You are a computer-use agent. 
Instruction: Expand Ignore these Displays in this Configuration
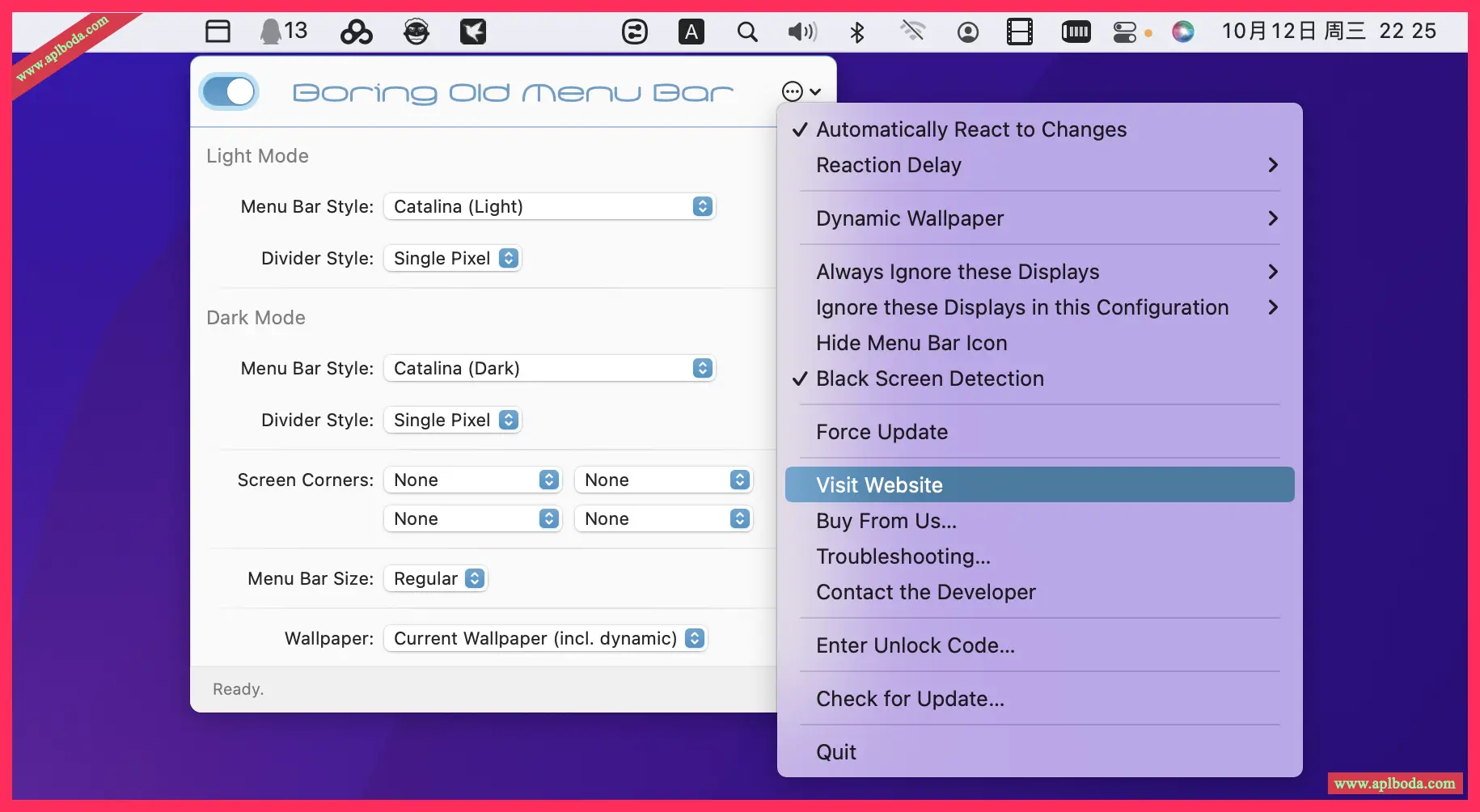[1040, 307]
